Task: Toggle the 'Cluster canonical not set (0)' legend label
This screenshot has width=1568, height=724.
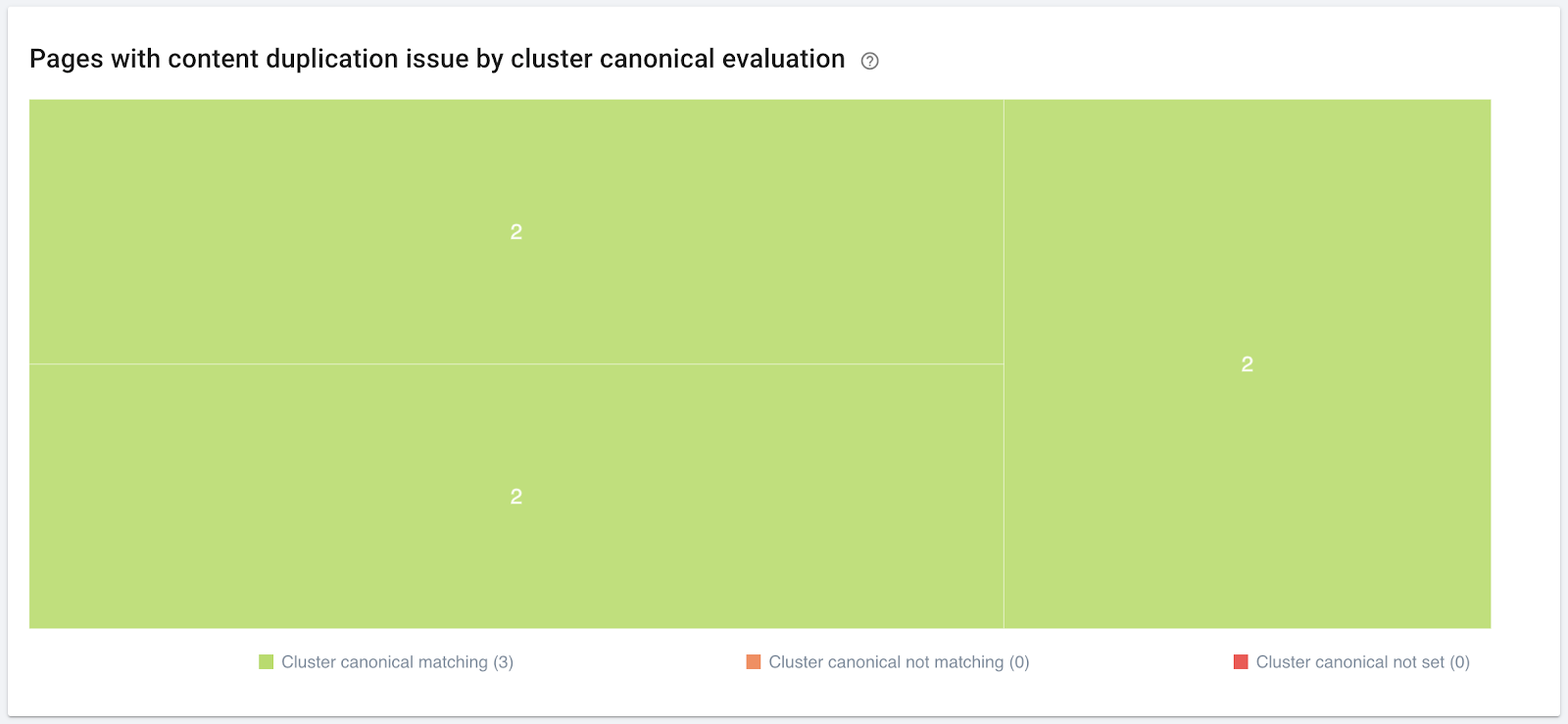Action: click(x=1363, y=662)
